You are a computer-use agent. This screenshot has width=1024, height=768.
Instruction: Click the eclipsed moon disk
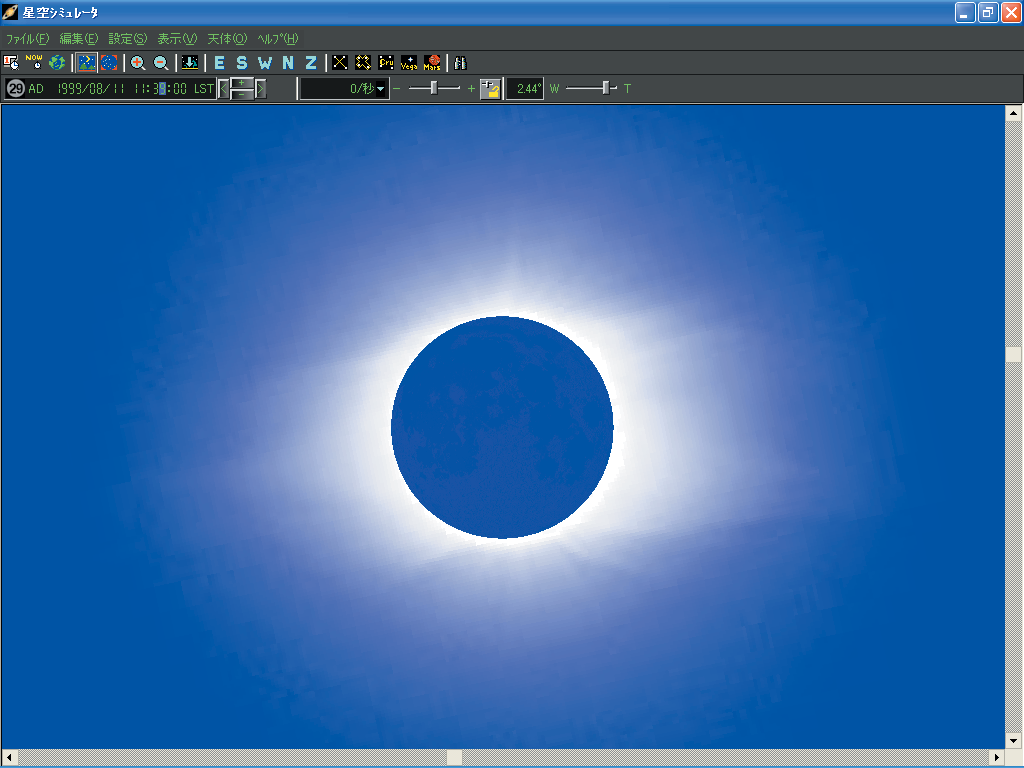502,427
